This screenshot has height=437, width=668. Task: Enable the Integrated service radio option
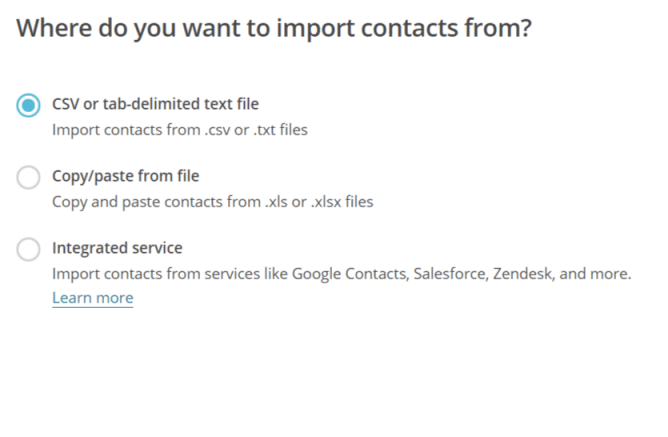(29, 250)
